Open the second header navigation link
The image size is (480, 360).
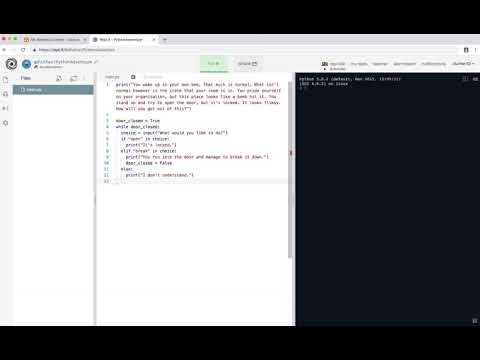[x=359, y=64]
